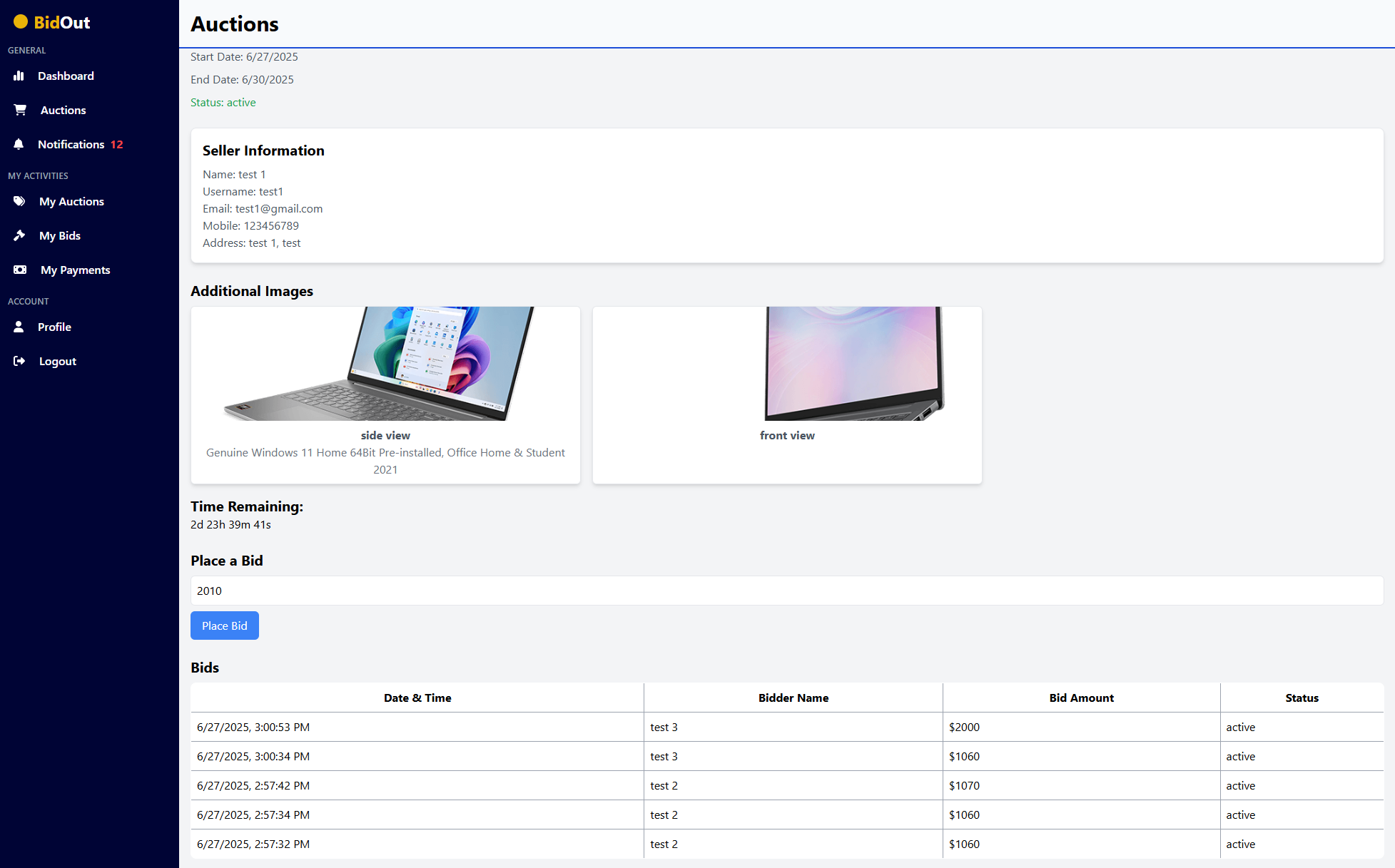Open the side view laptop image

pyautogui.click(x=385, y=364)
